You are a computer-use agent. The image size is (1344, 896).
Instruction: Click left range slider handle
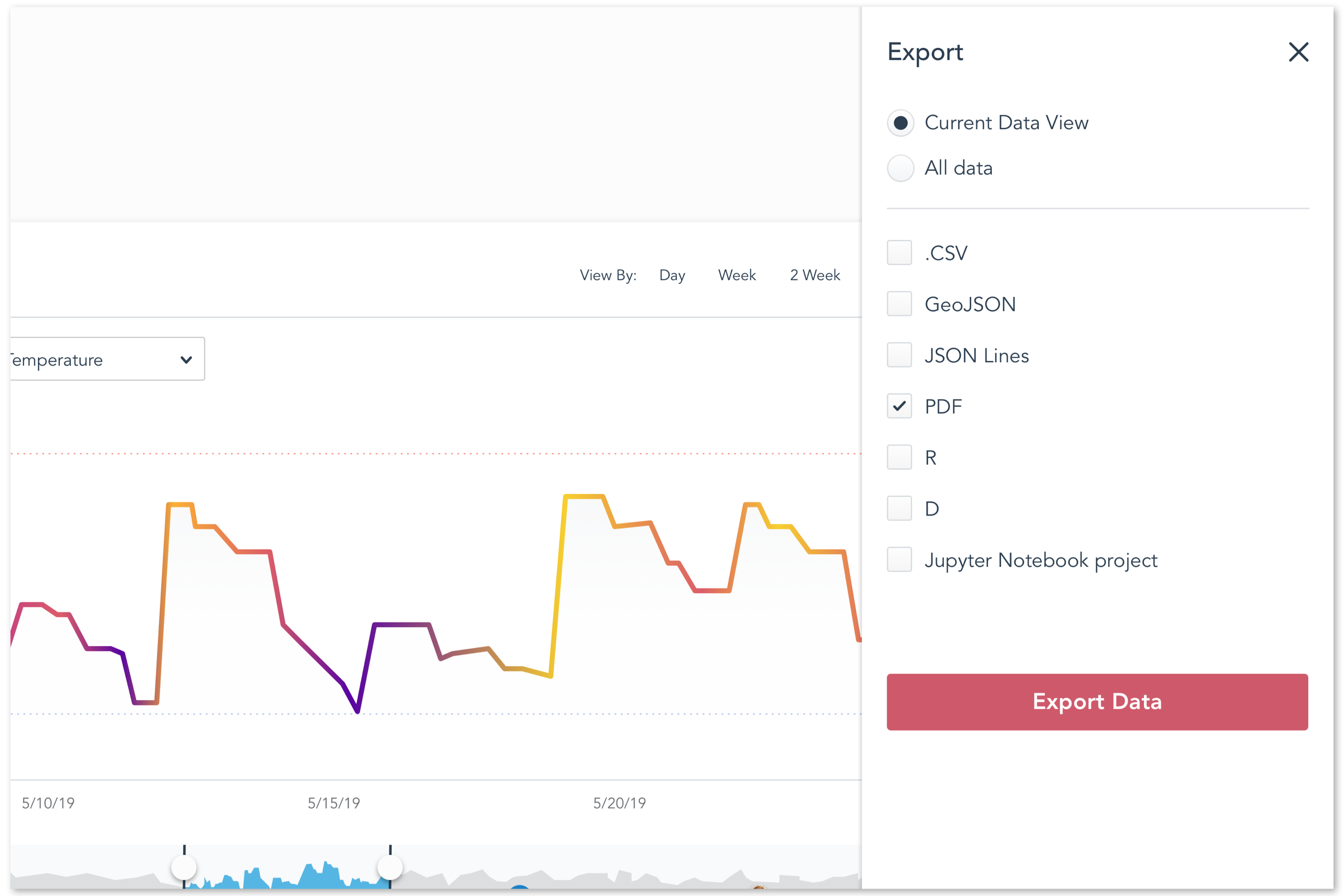(184, 868)
